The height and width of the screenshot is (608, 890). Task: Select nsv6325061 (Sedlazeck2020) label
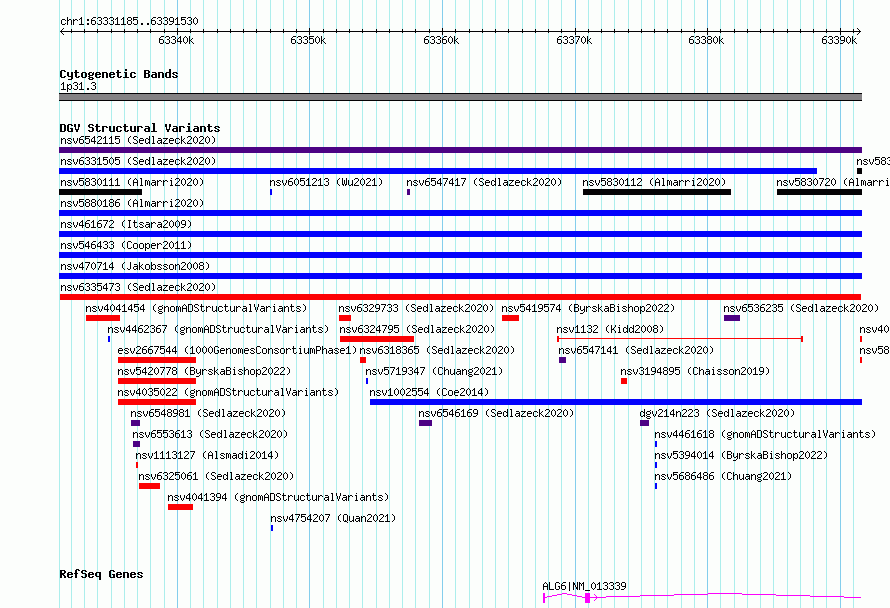click(216, 476)
